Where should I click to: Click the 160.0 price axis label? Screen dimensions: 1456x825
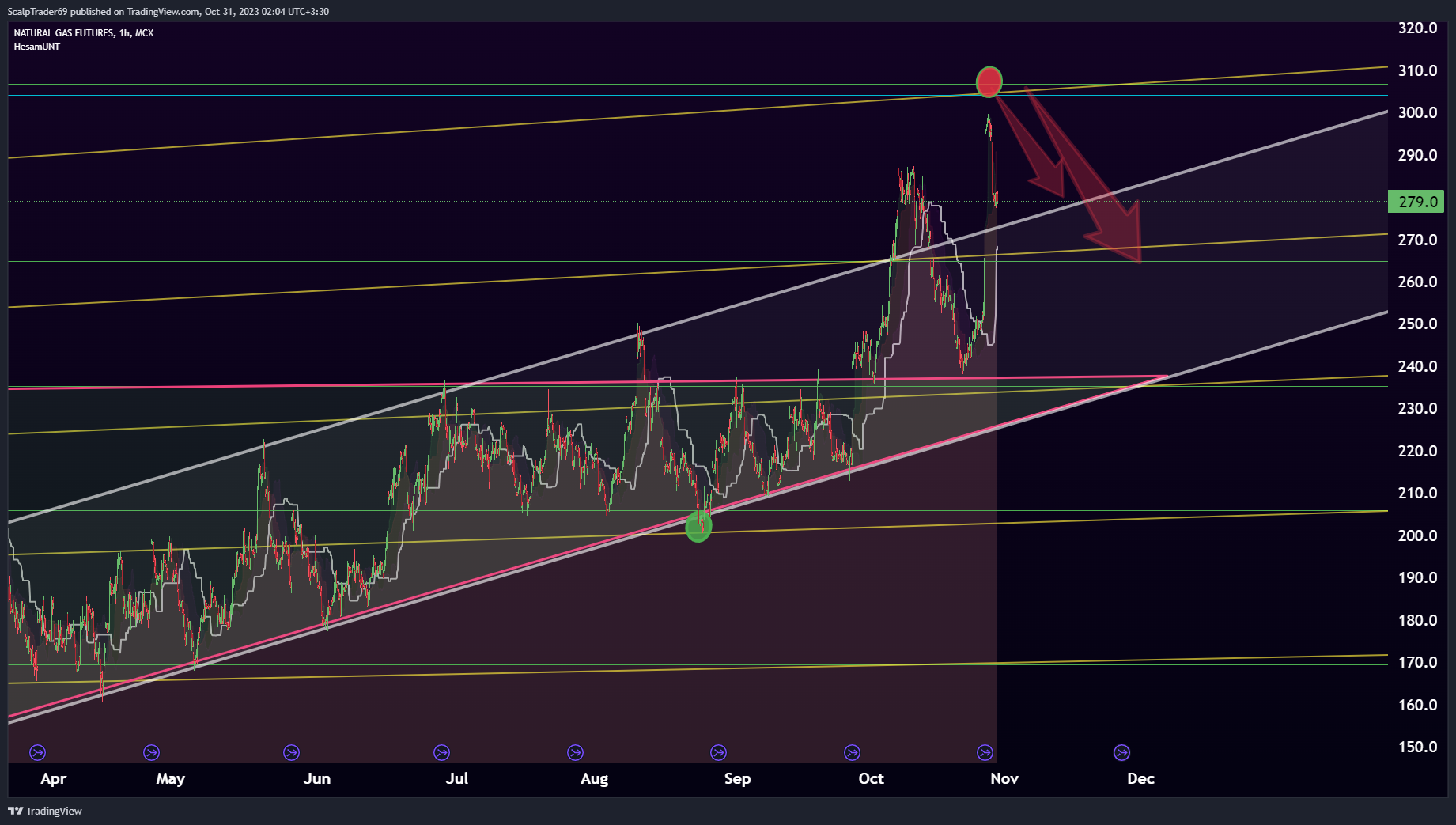[x=1417, y=705]
